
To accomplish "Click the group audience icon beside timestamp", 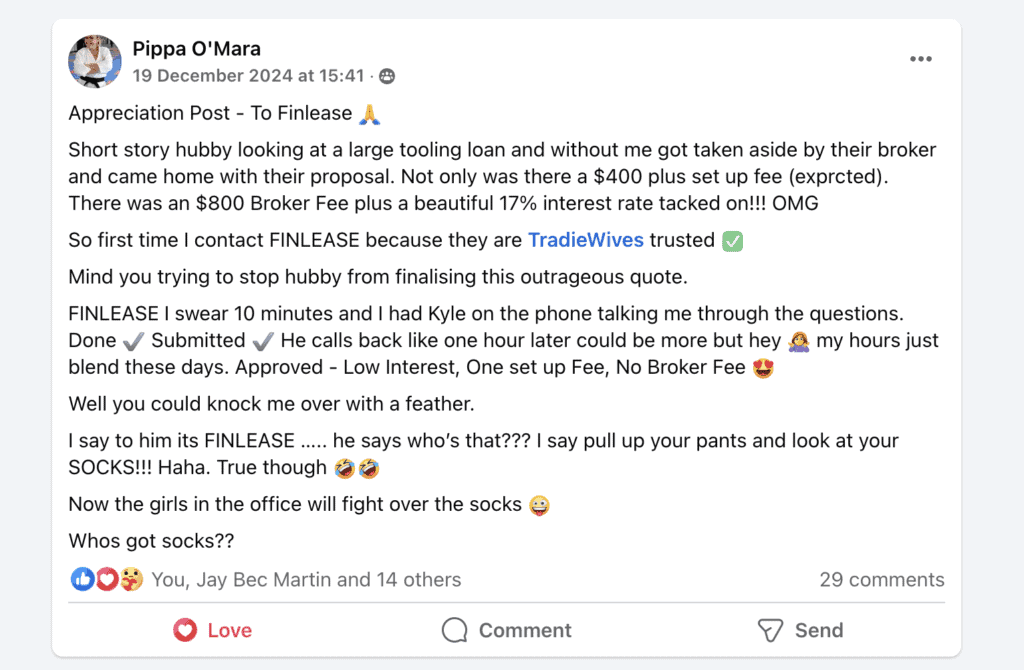I will click(386, 76).
